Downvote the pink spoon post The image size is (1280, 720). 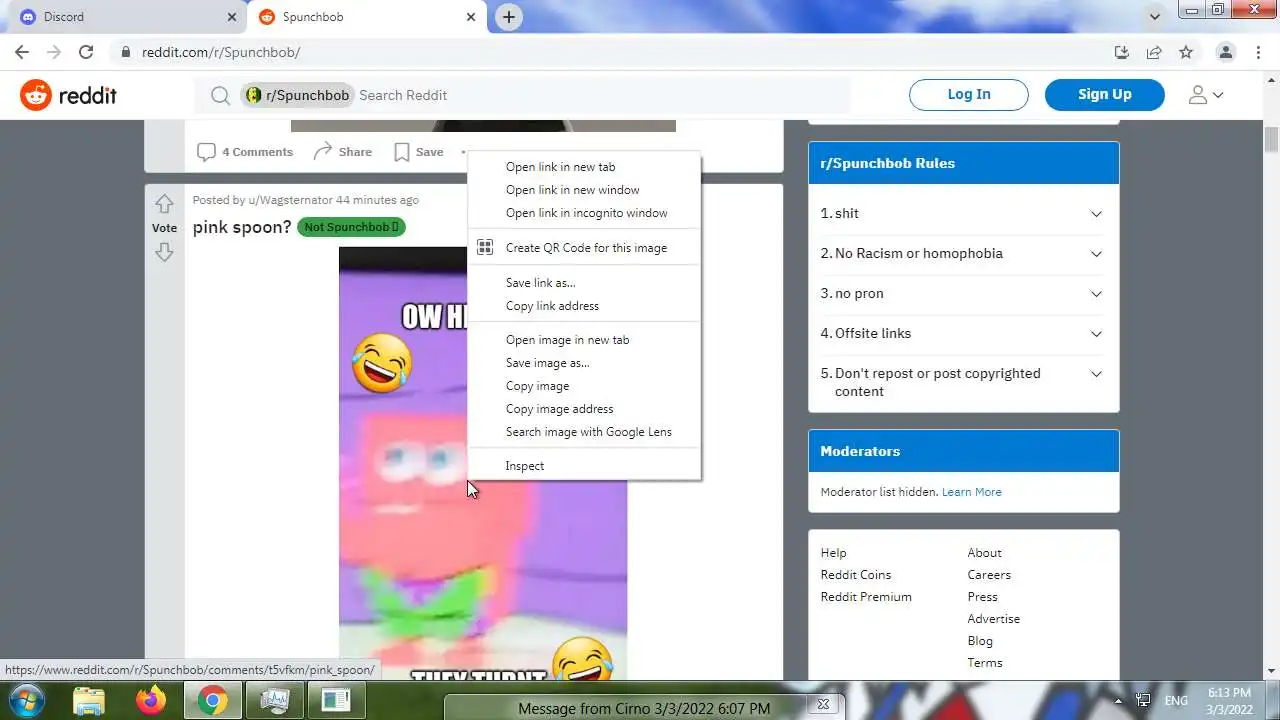pos(164,252)
